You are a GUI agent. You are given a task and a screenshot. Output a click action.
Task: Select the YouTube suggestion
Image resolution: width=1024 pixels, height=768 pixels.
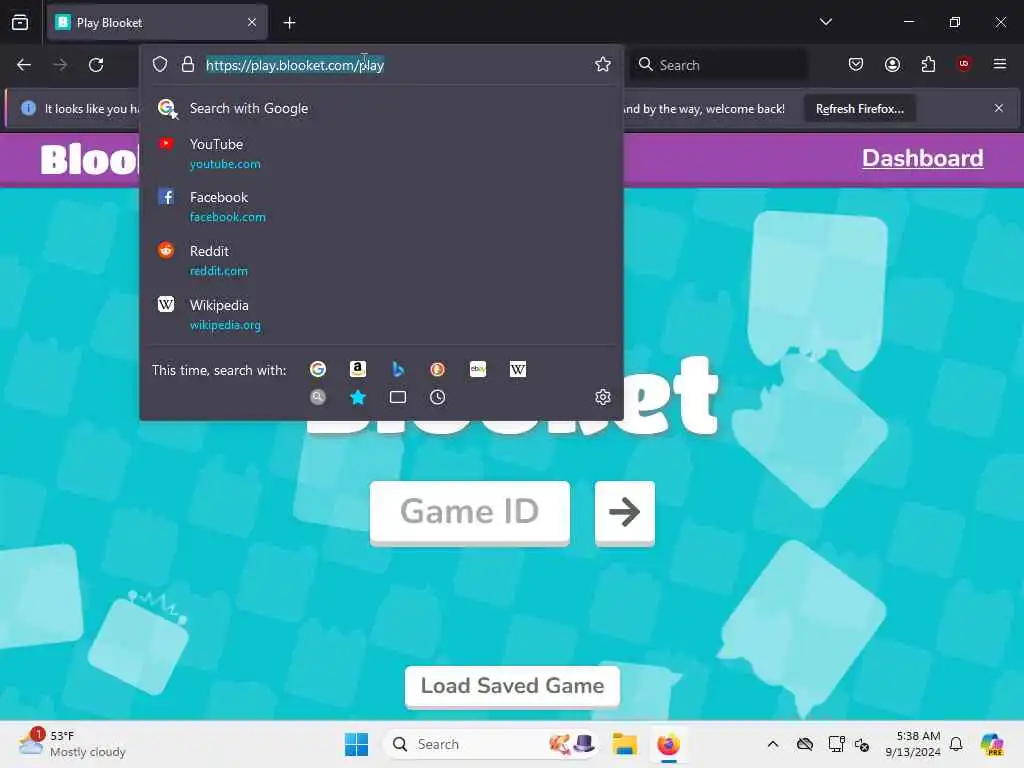point(381,153)
